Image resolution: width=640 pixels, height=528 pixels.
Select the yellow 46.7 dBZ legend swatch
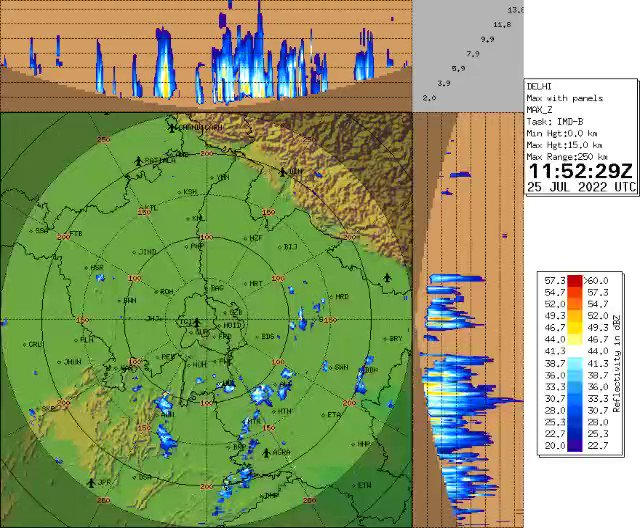[575, 339]
